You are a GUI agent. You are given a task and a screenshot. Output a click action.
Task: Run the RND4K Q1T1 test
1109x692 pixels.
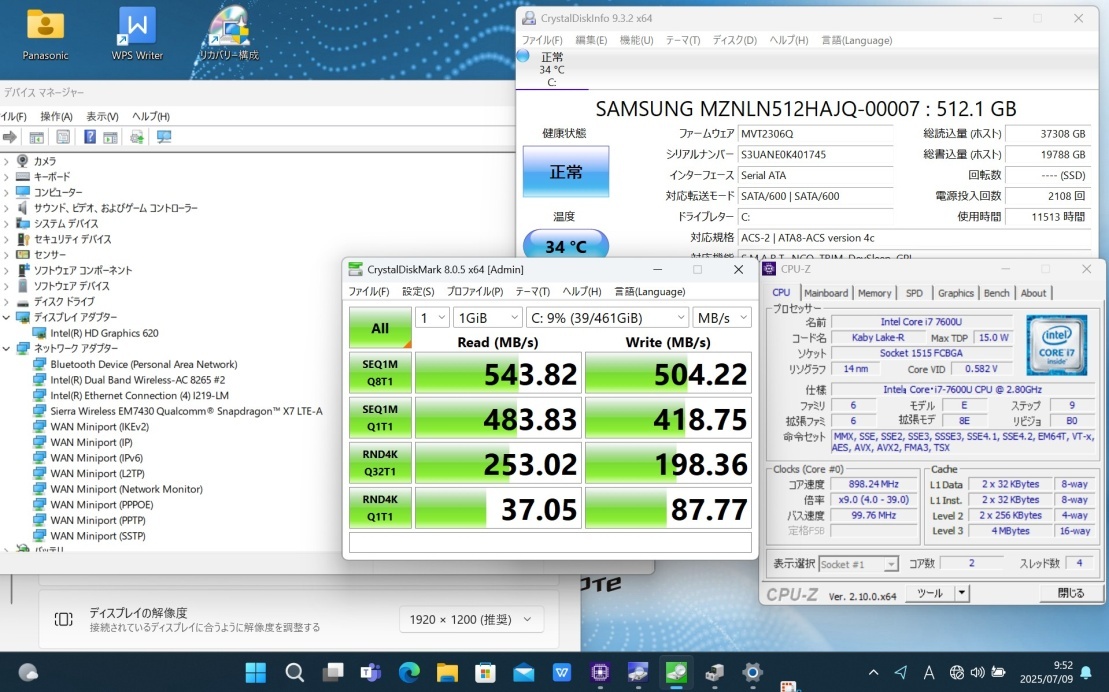coord(381,508)
